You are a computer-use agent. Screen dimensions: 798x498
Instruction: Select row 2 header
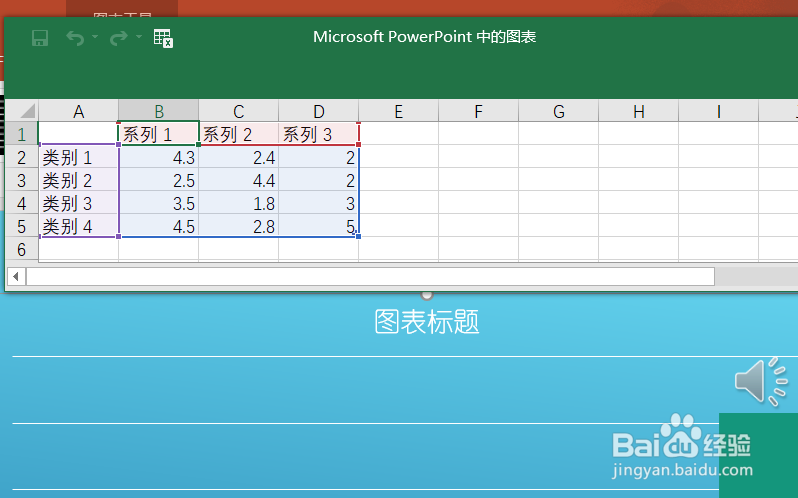pyautogui.click(x=21, y=157)
